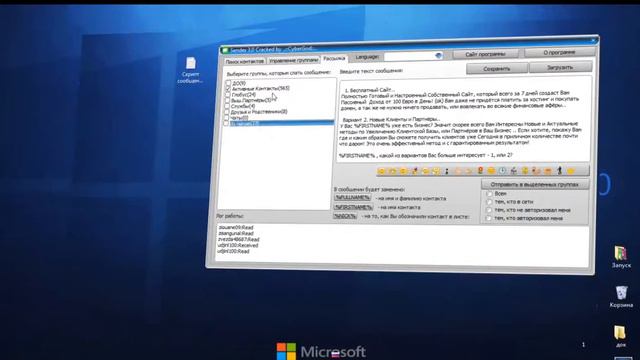640x360 pixels.
Task: Insert the %FULLNAME% placeholder
Action: point(352,198)
